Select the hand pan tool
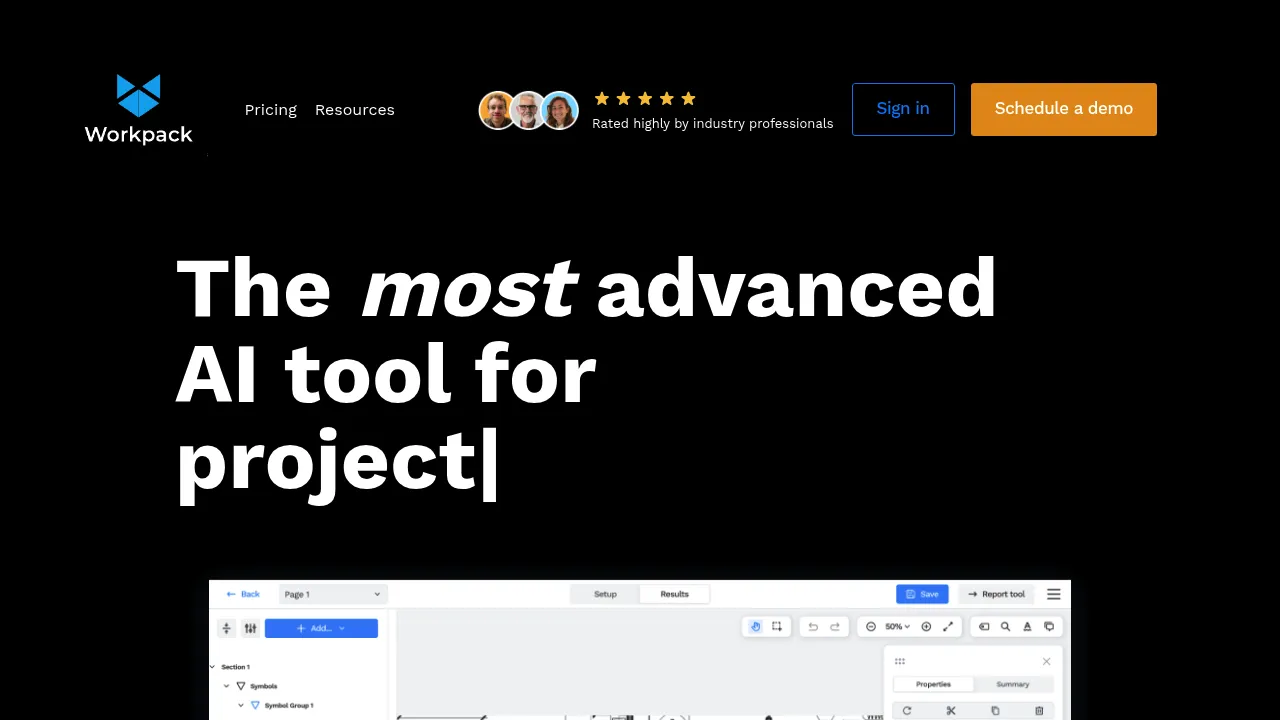Screen dimensions: 1280x720 click(x=755, y=626)
